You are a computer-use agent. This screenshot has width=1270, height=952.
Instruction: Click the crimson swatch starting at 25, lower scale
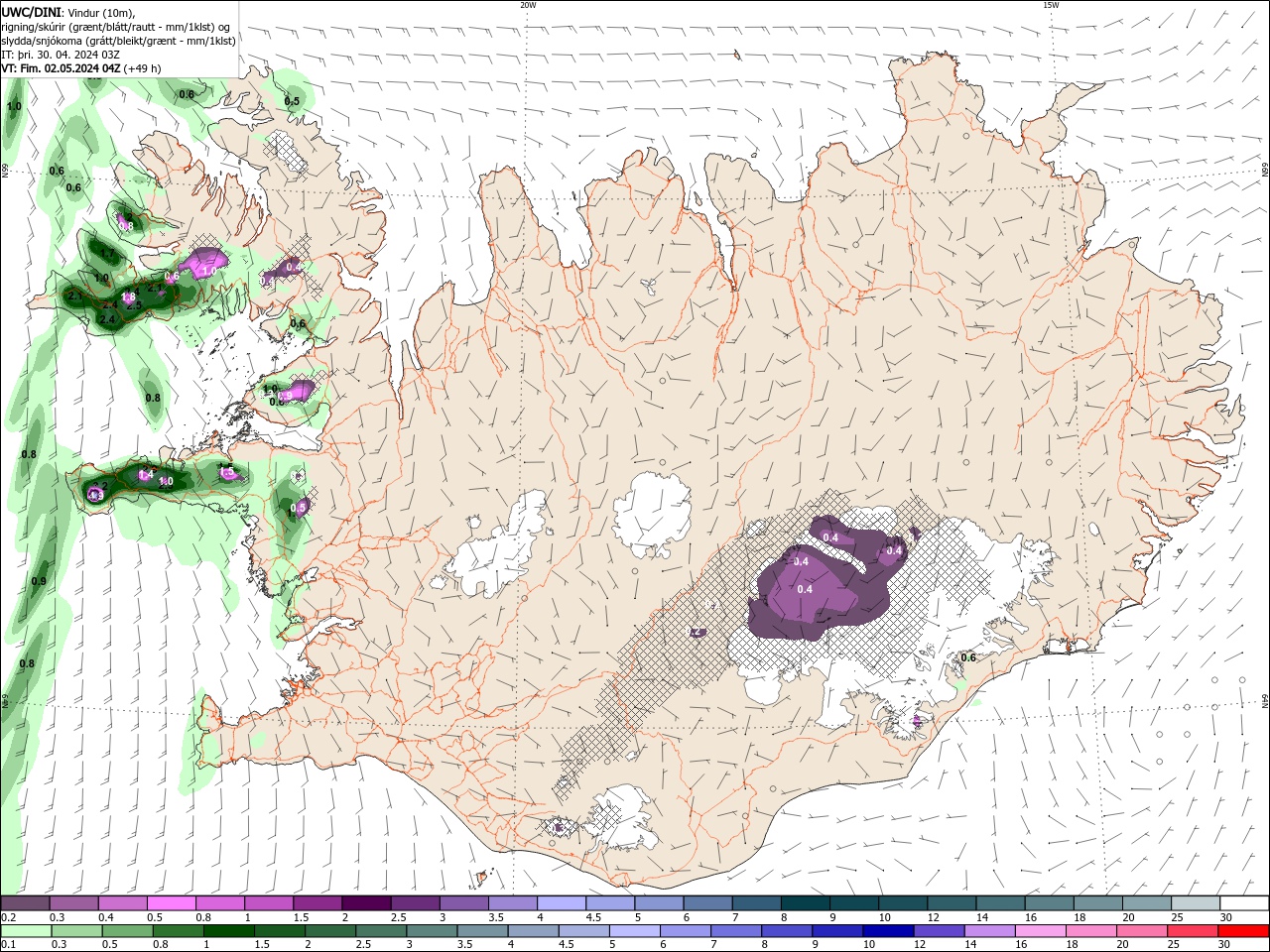(1192, 931)
